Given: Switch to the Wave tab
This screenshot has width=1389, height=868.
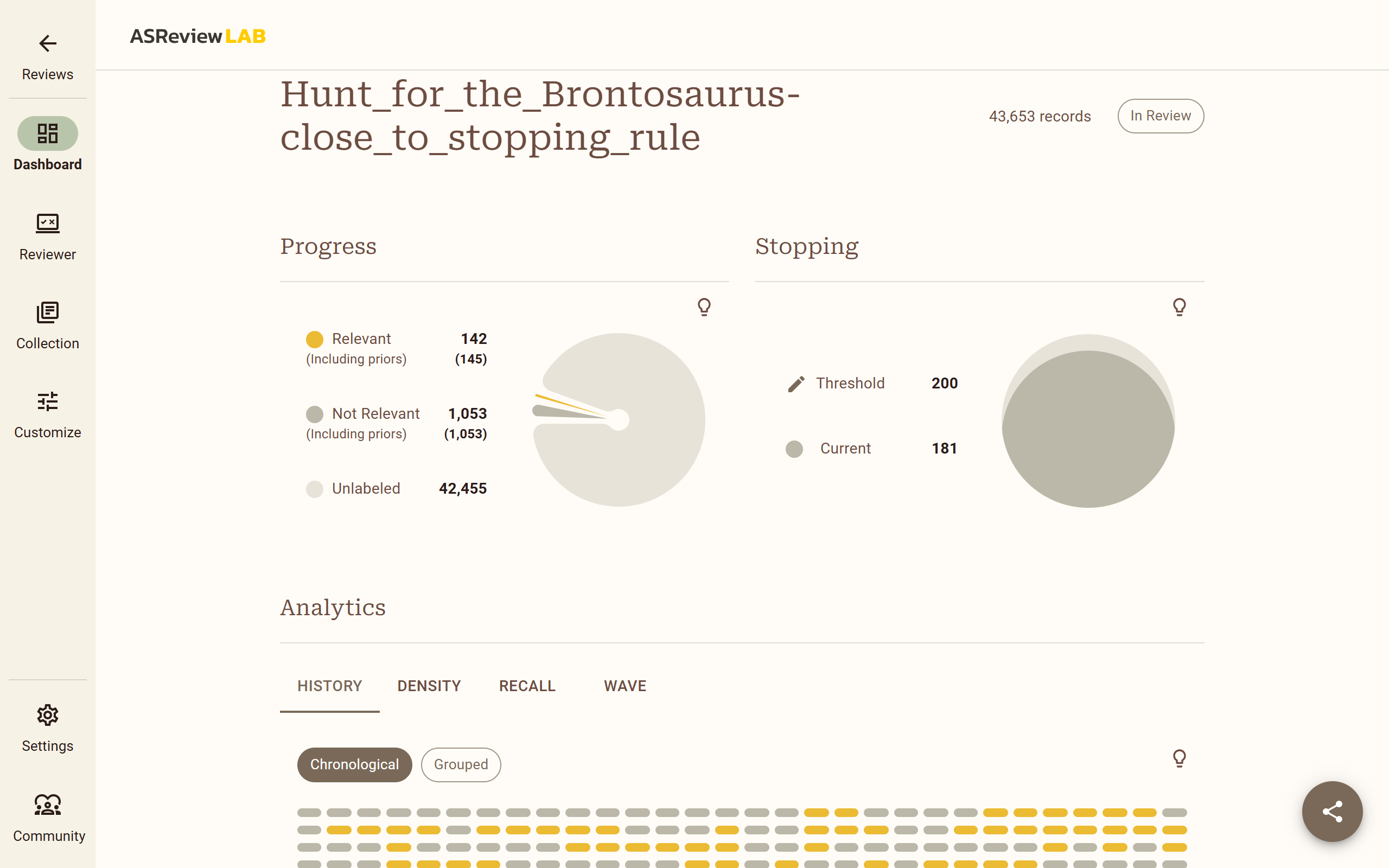Looking at the screenshot, I should [x=625, y=686].
